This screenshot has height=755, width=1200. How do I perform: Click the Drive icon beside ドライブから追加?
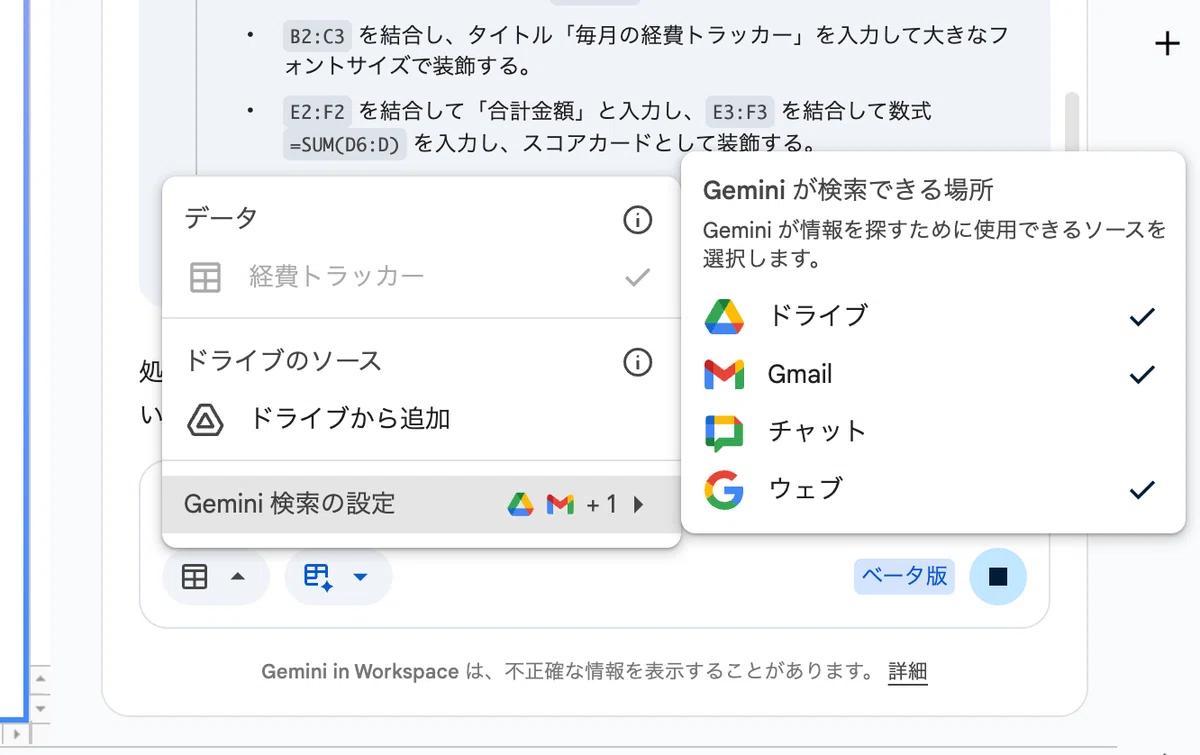coord(205,420)
